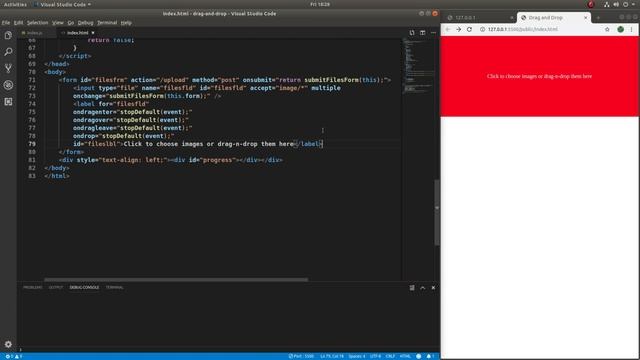The width and height of the screenshot is (640, 360).
Task: Close the index.html editor tab
Action: 93,33
